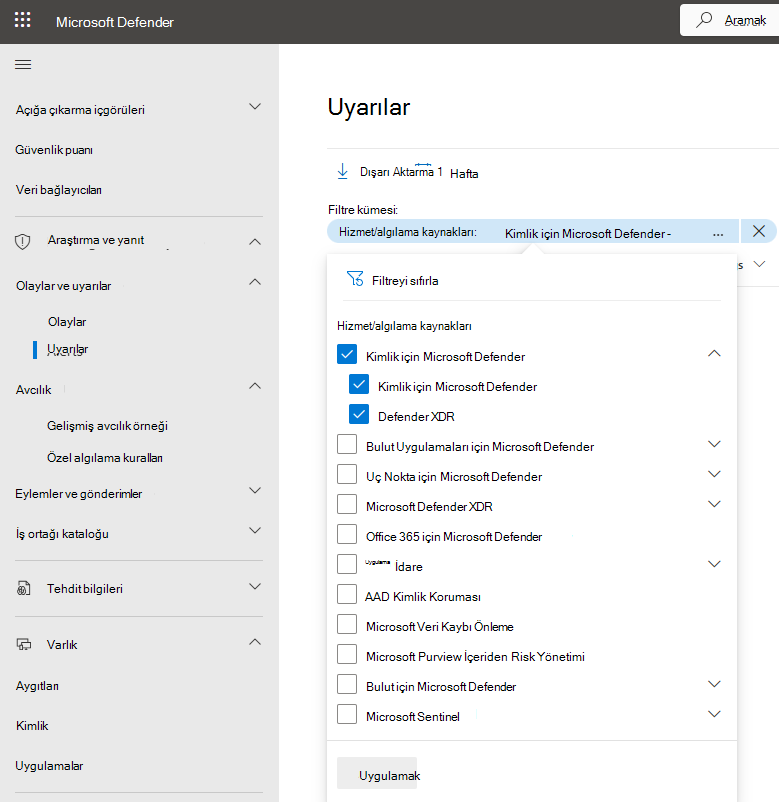Open Kimlik under Varlık
Image resolution: width=779 pixels, height=802 pixels.
click(32, 726)
